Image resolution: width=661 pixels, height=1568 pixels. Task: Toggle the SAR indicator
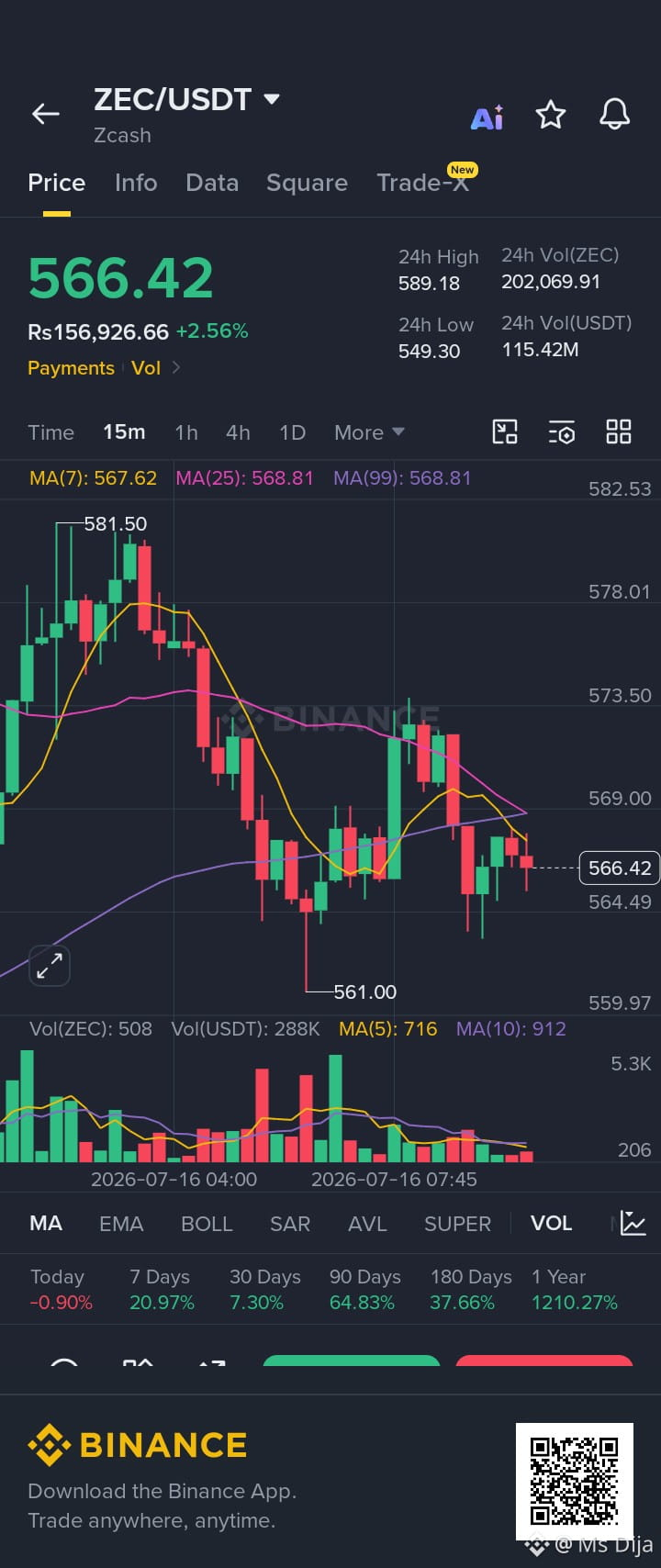coord(290,1224)
